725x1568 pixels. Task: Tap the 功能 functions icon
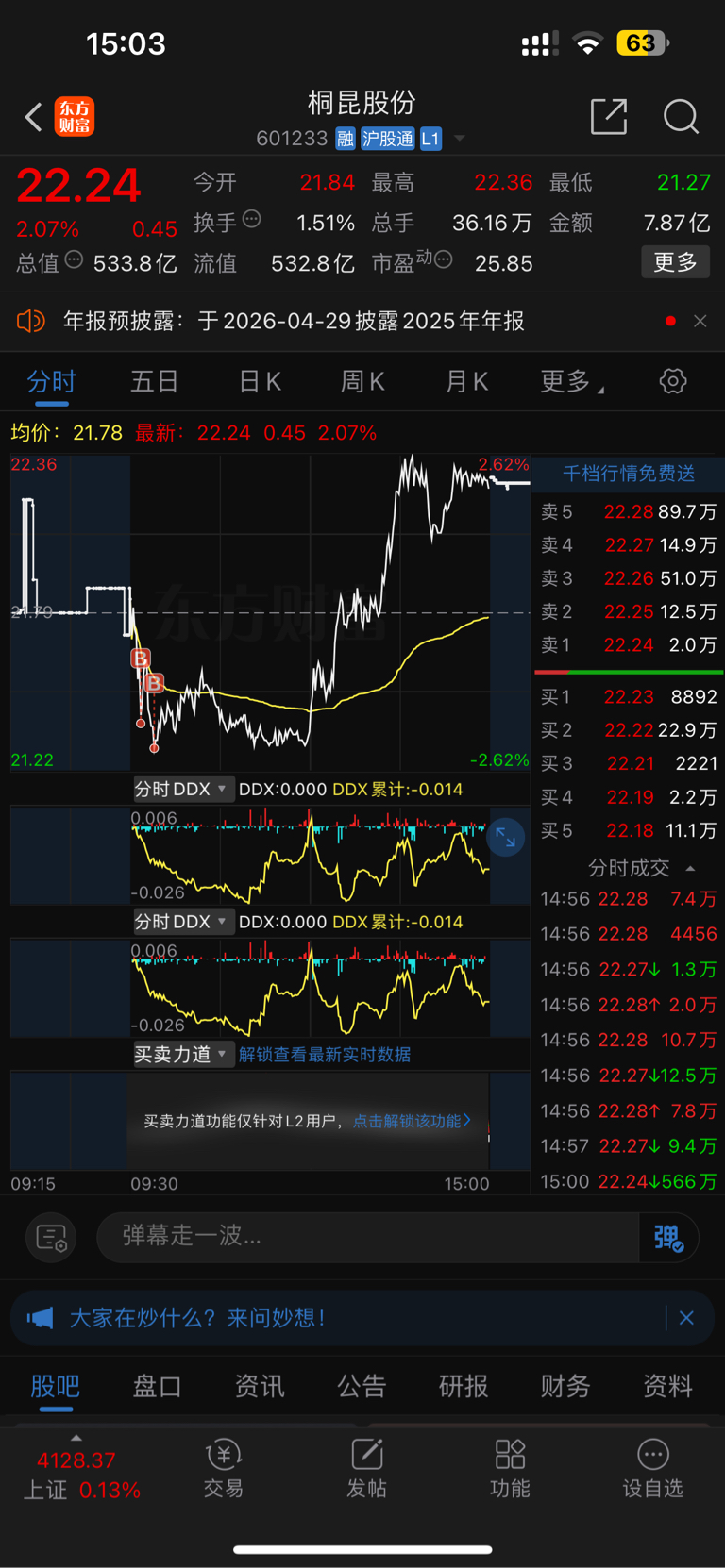[510, 1470]
